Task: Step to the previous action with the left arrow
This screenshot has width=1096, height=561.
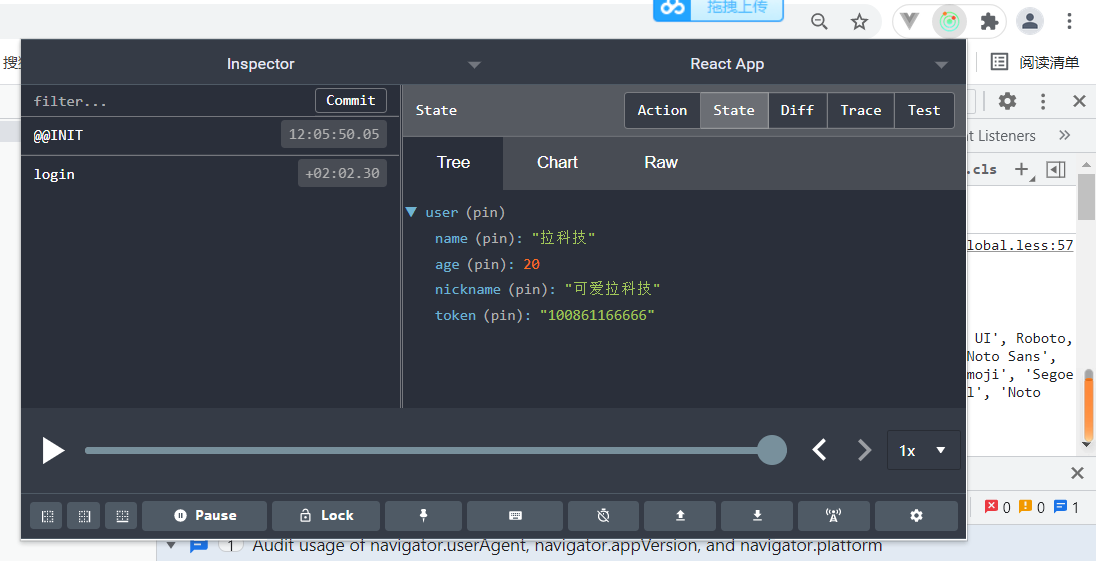Action: (820, 450)
